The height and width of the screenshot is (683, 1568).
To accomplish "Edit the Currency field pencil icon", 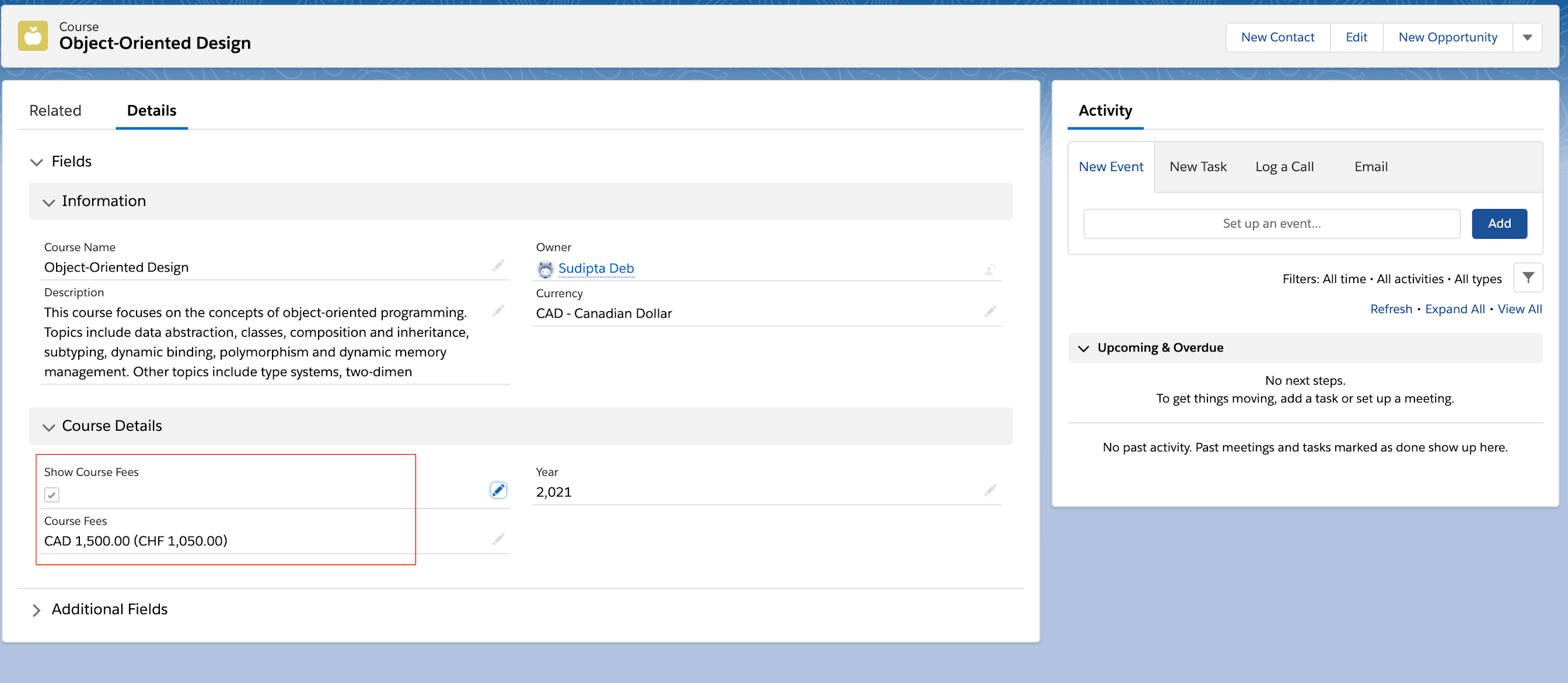I will click(990, 312).
